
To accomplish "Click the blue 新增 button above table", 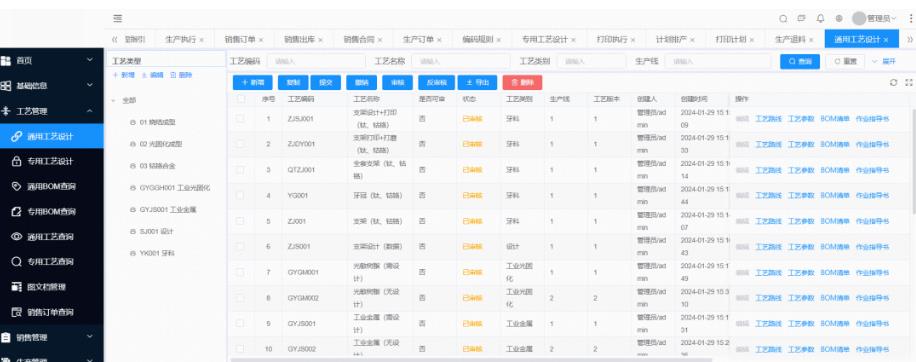I will [252, 83].
